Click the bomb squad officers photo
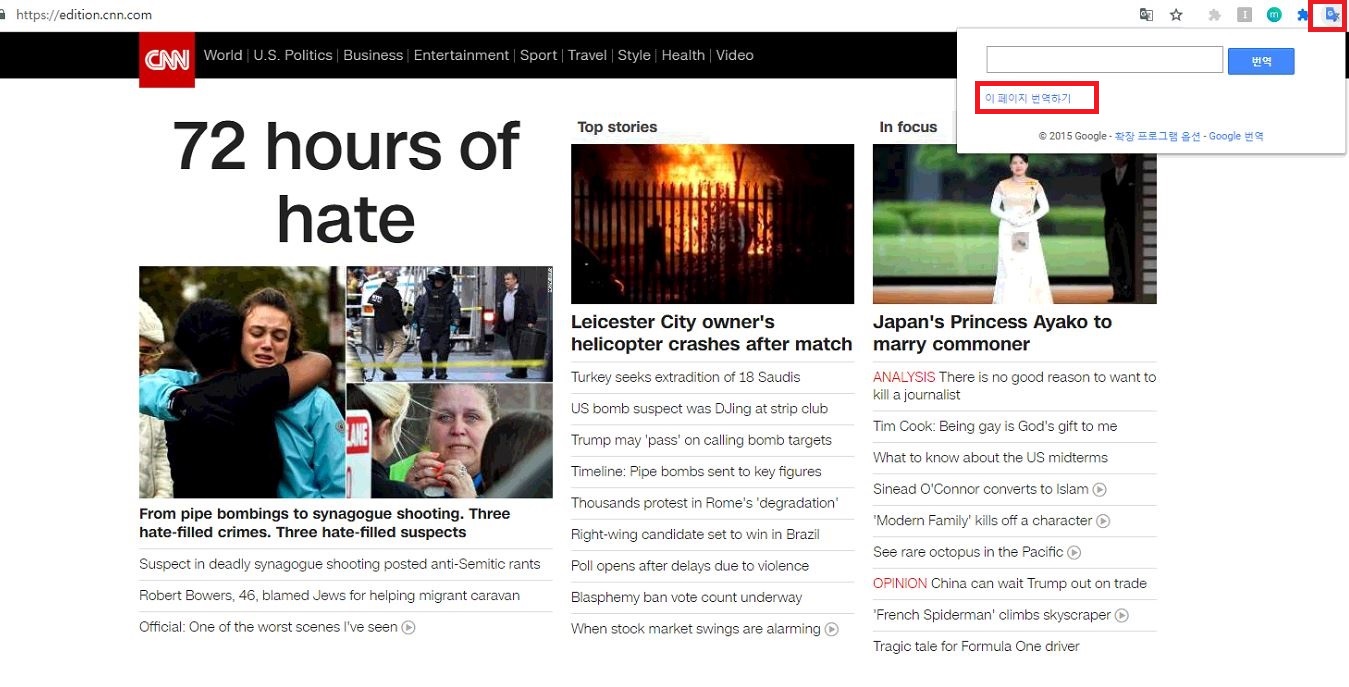 point(450,323)
